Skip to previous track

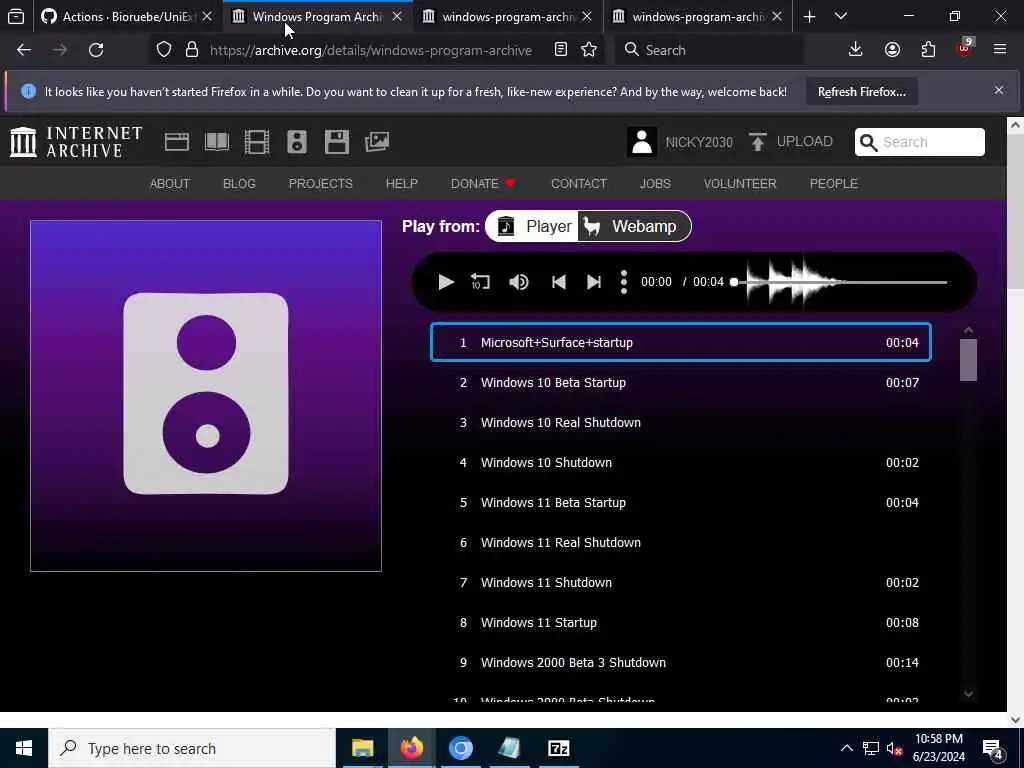click(558, 282)
